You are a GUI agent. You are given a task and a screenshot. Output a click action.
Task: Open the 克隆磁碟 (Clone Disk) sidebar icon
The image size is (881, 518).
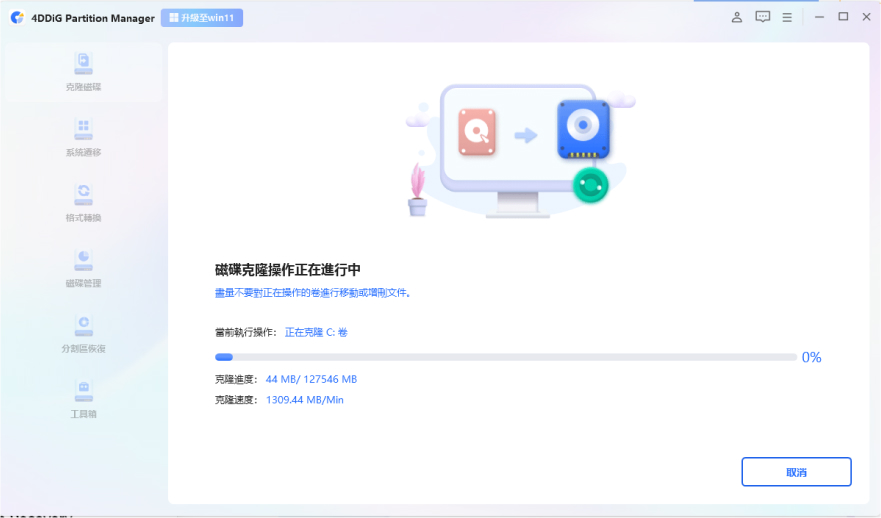click(x=83, y=63)
